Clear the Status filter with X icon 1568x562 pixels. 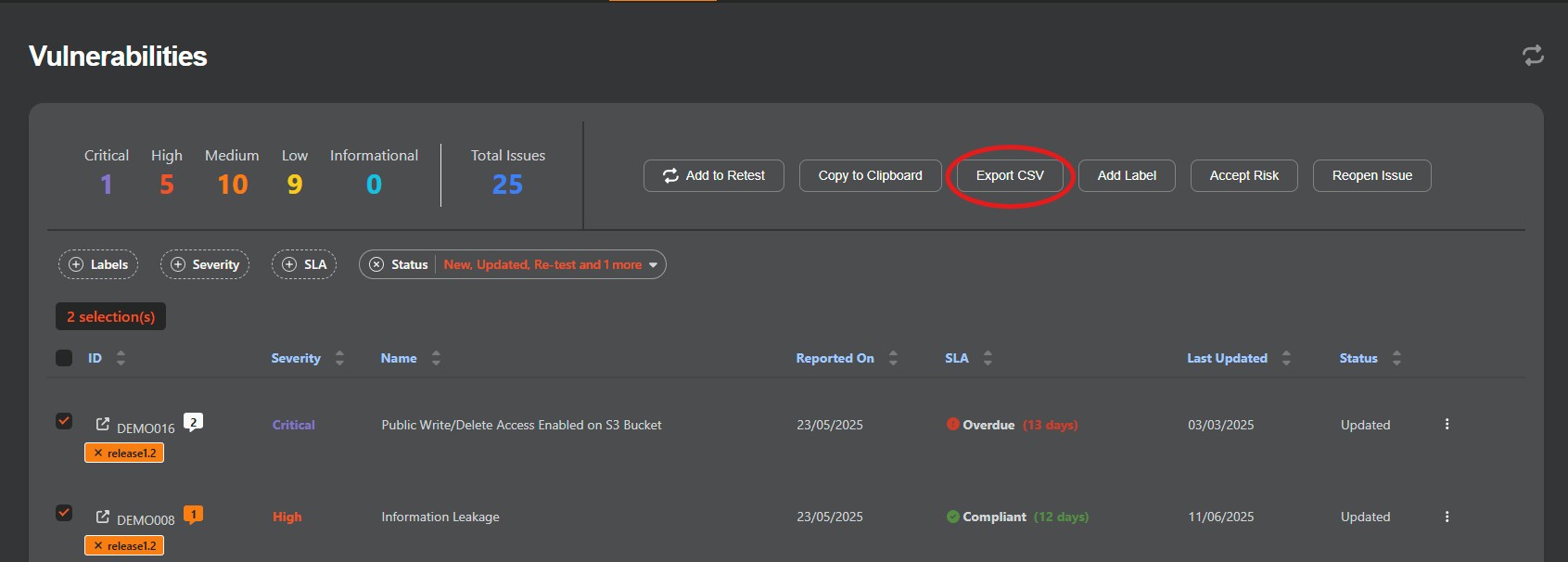tap(376, 264)
